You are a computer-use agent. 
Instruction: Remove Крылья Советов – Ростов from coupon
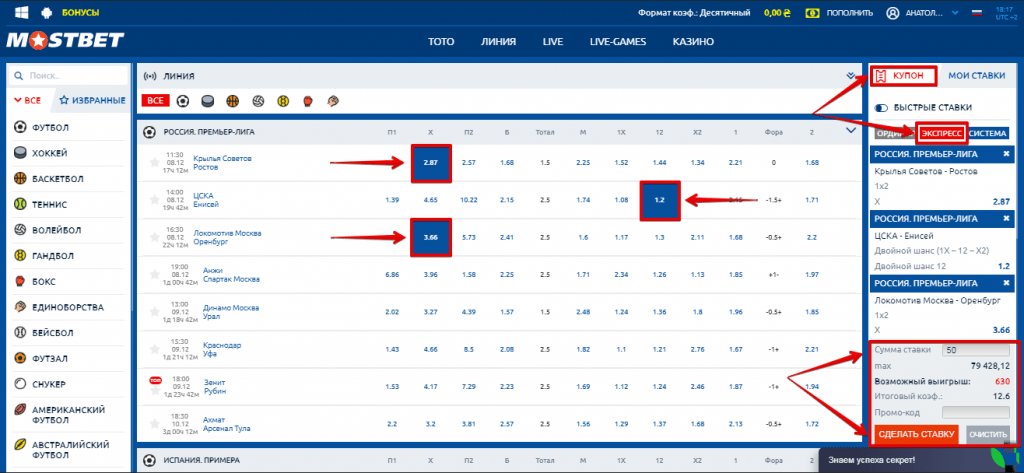click(x=1006, y=154)
